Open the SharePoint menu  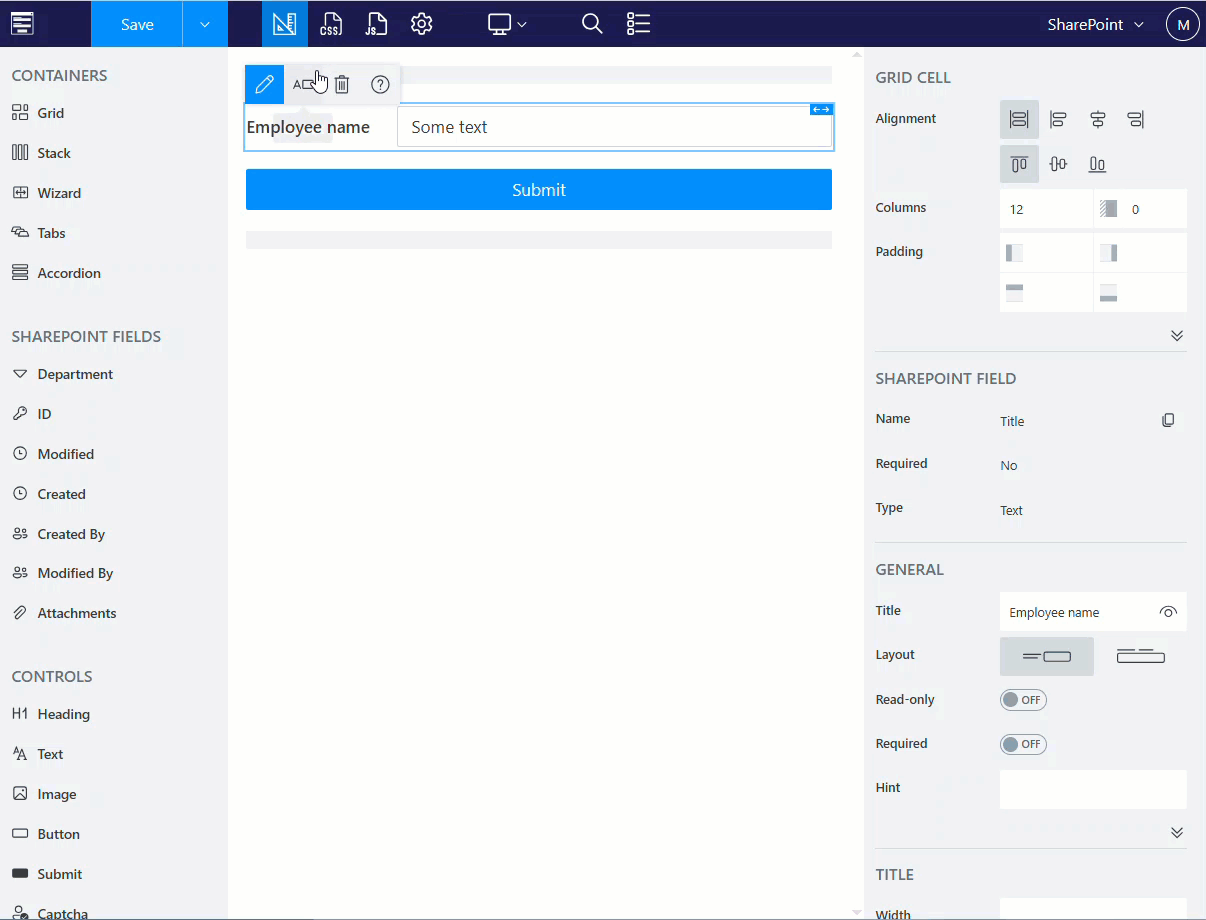pos(1095,25)
